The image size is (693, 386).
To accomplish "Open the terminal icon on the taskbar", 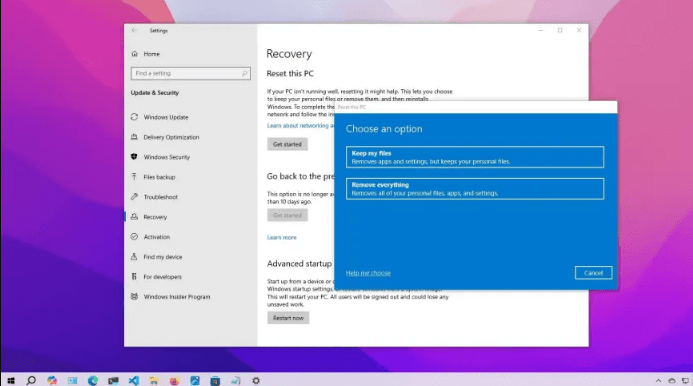I will click(x=113, y=380).
